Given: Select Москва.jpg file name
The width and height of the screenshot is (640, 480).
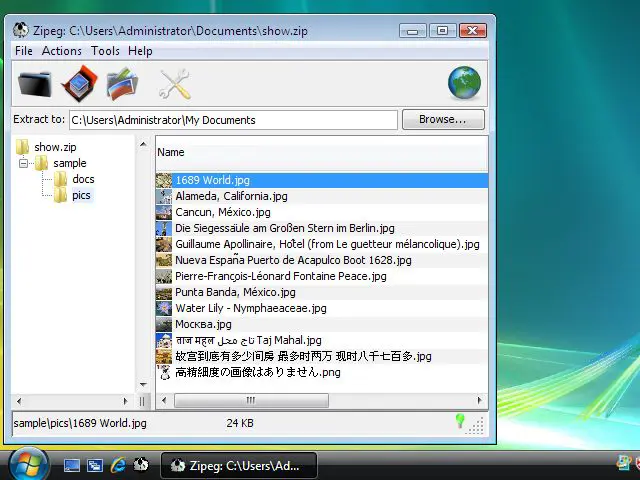Looking at the screenshot, I should (203, 324).
